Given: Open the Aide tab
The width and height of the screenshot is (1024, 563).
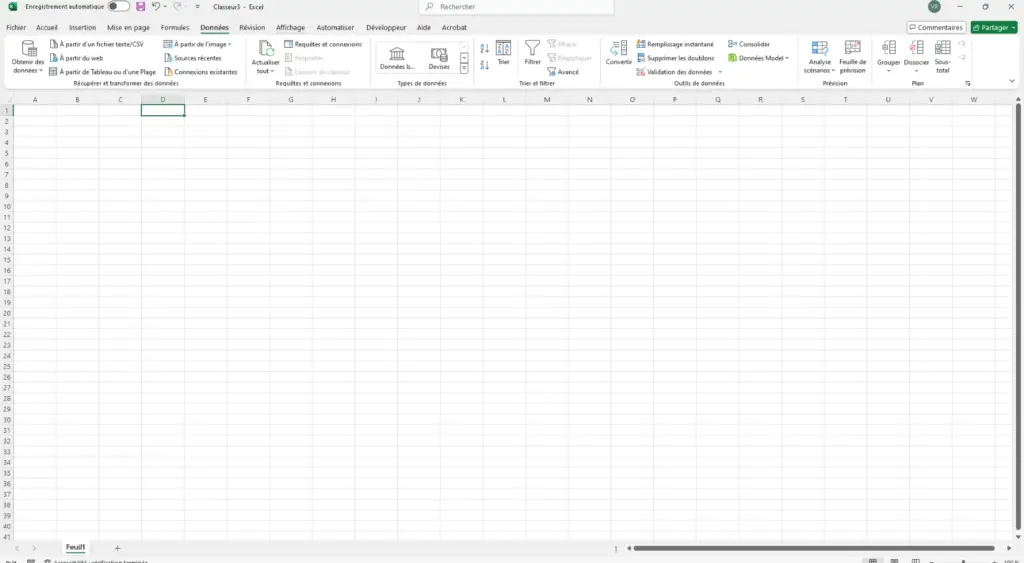Looking at the screenshot, I should pyautogui.click(x=424, y=27).
